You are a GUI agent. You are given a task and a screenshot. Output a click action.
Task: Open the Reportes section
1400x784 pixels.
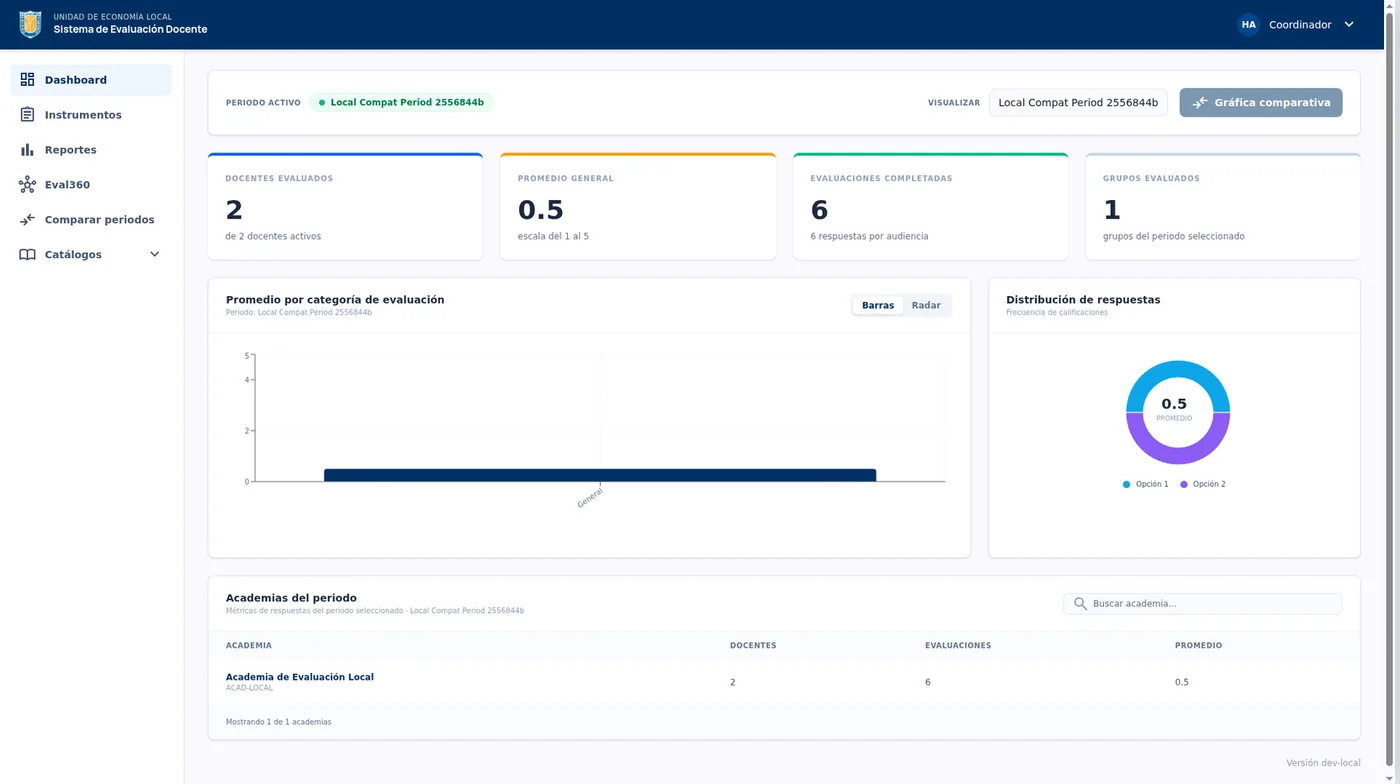tap(91, 150)
